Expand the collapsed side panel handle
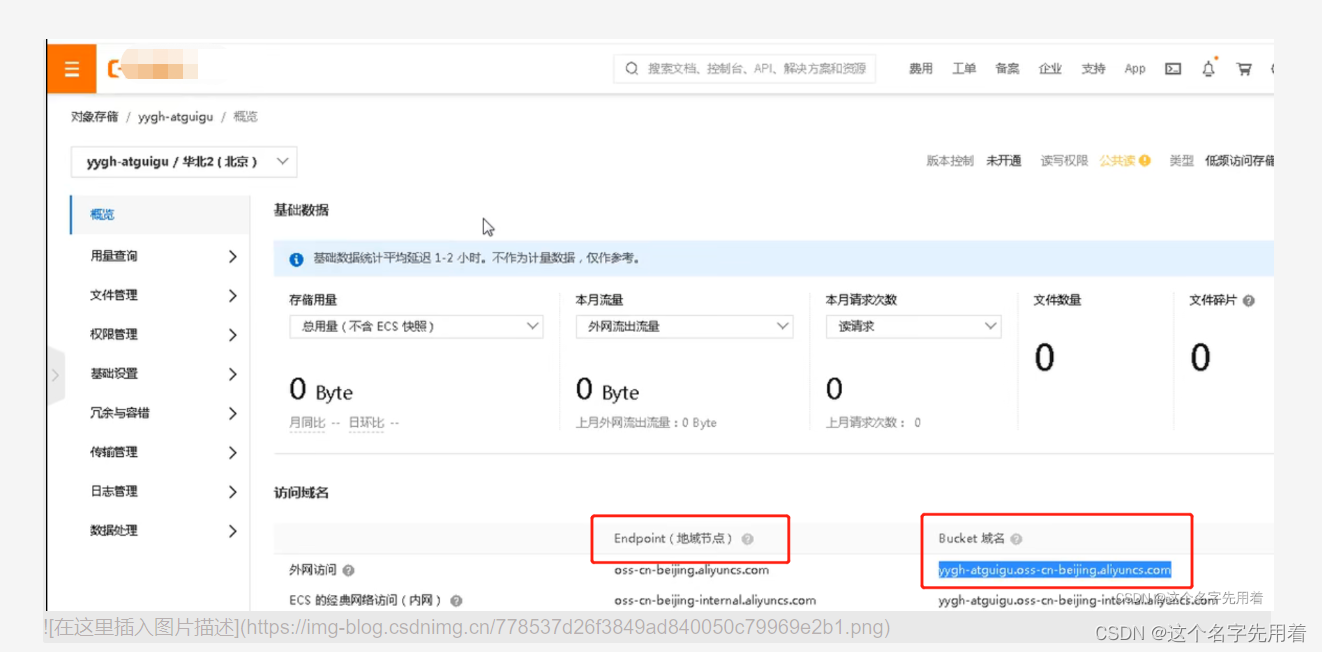Image resolution: width=1322 pixels, height=652 pixels. point(55,376)
